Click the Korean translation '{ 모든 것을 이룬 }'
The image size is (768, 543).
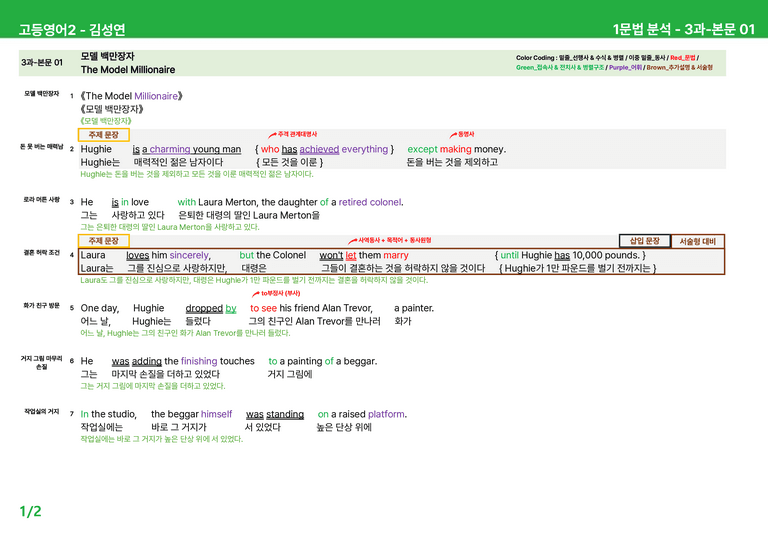click(x=289, y=162)
